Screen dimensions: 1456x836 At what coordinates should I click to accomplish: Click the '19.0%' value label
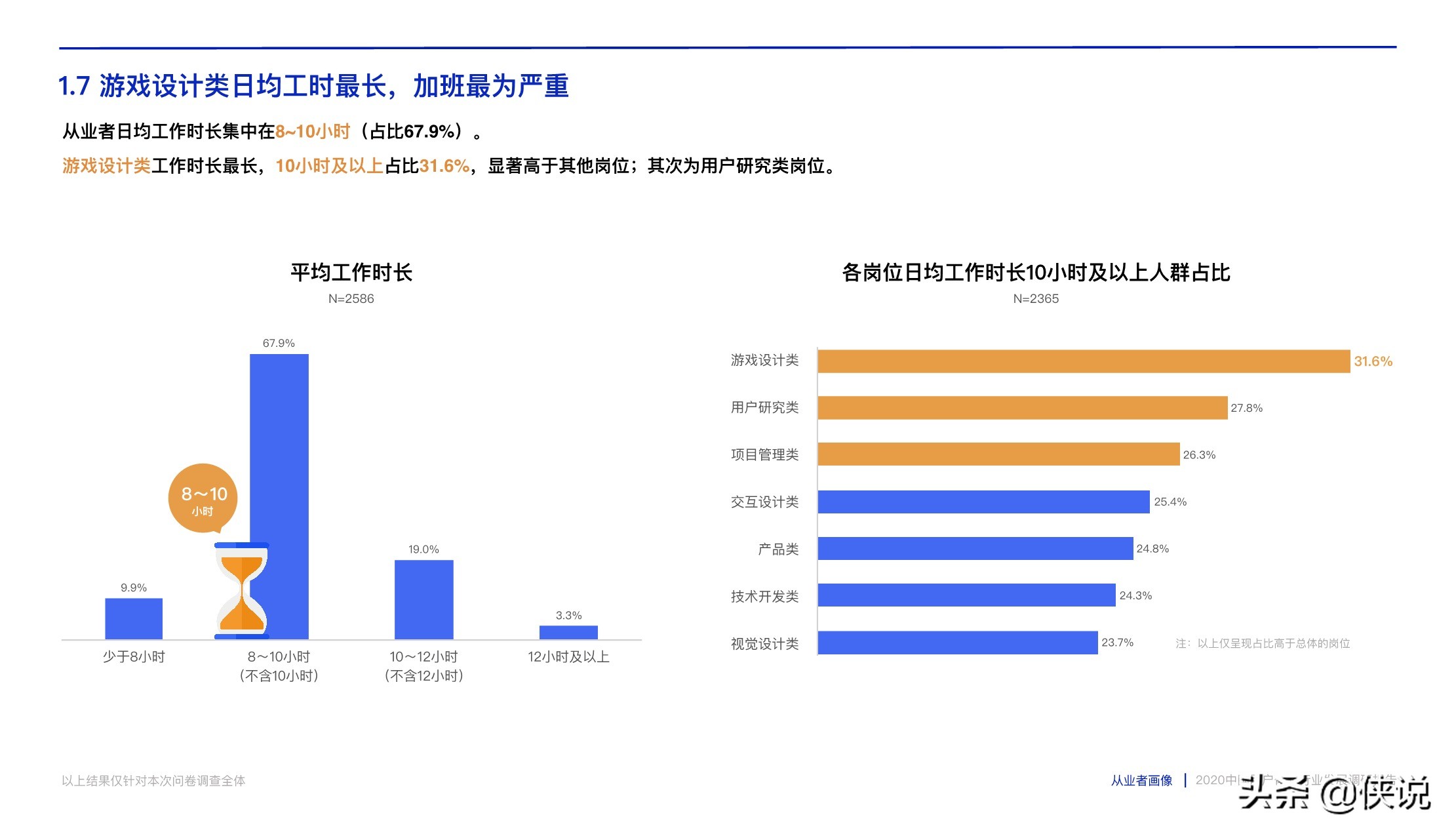[423, 549]
